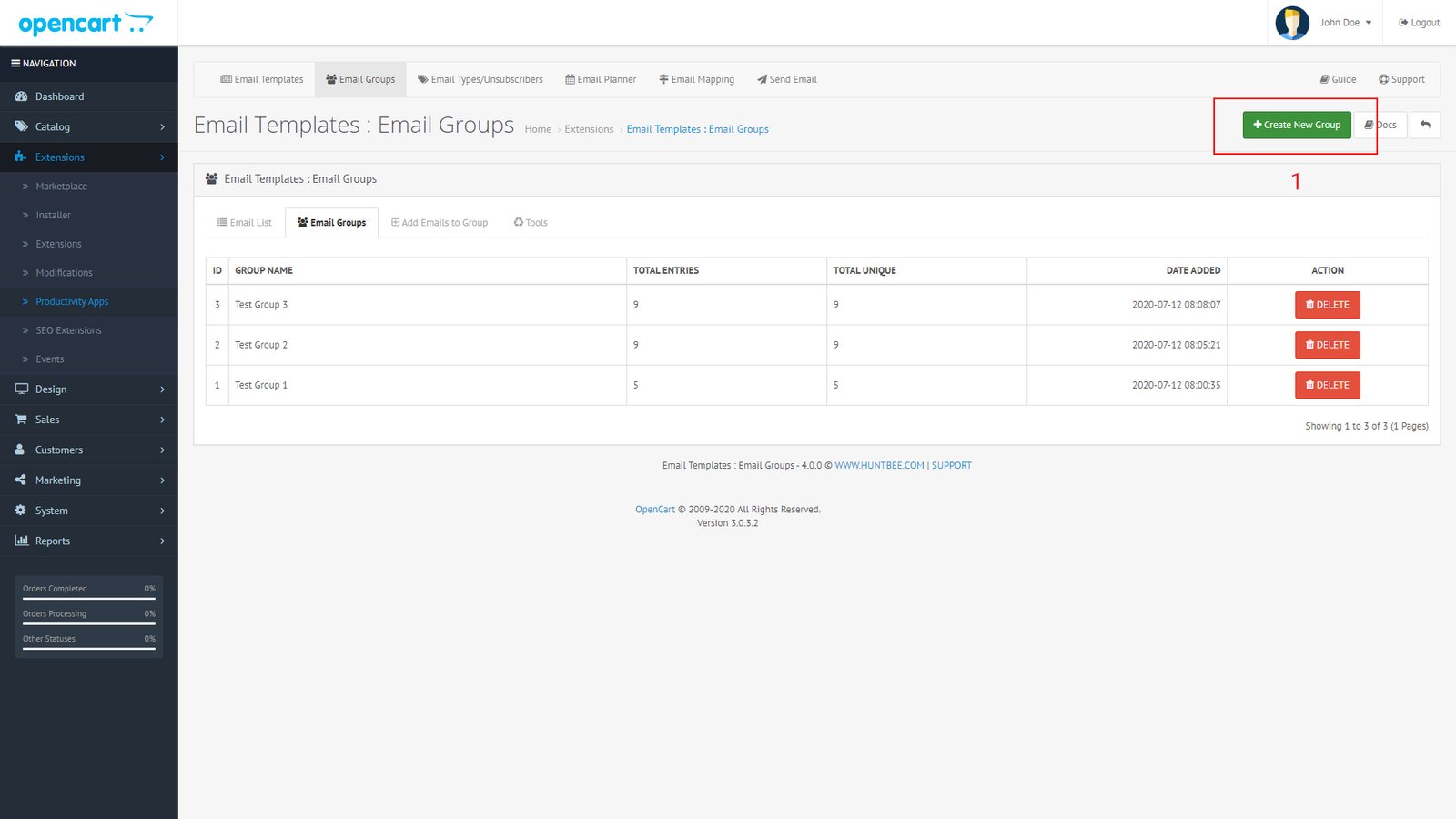
Task: Open the WWW.HUNTBEE.COM link
Action: [878, 465]
